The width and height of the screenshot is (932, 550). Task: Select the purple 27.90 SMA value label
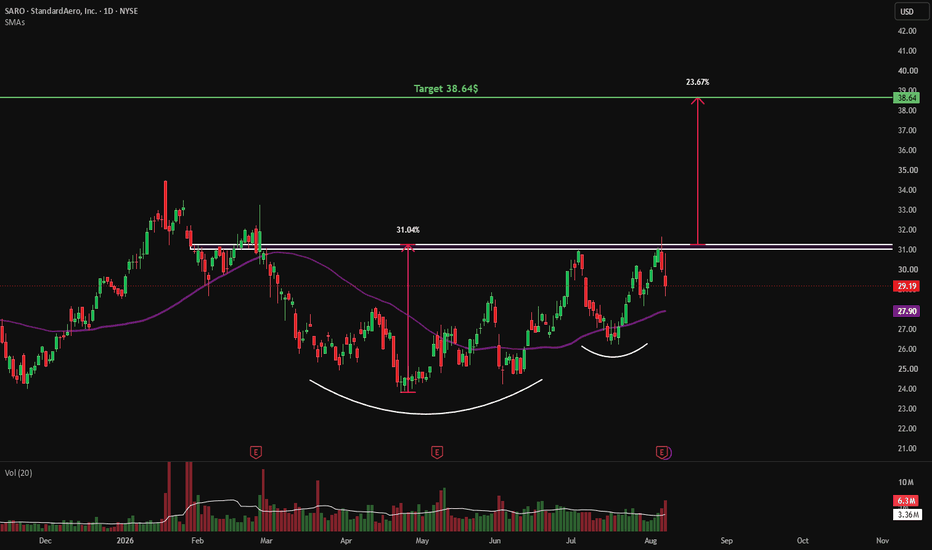[x=907, y=312]
